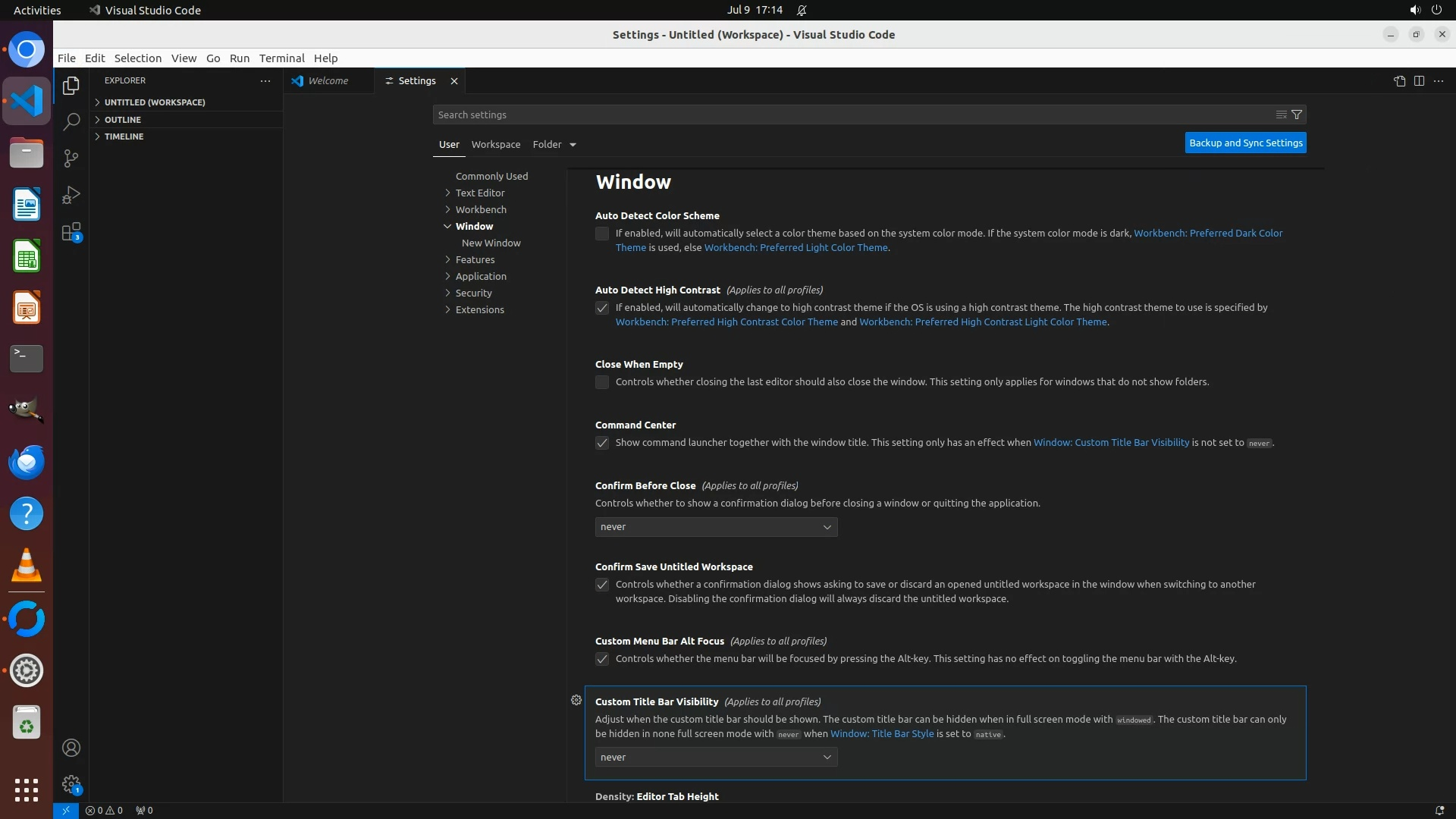Viewport: 1456px width, 819px height.
Task: Switch to the Workspace settings tab
Action: point(495,144)
